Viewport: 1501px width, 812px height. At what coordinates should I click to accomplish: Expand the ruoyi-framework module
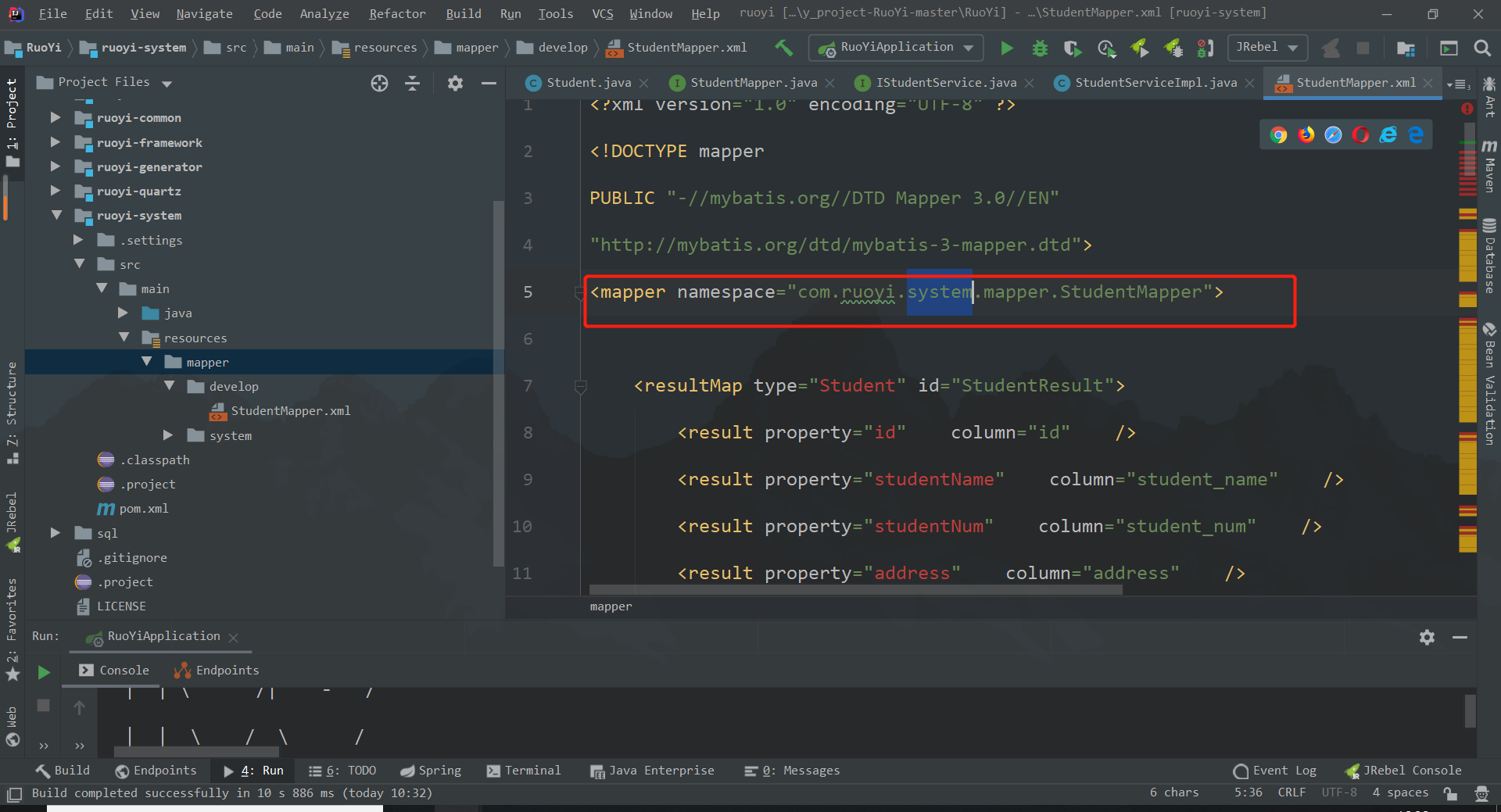(55, 142)
